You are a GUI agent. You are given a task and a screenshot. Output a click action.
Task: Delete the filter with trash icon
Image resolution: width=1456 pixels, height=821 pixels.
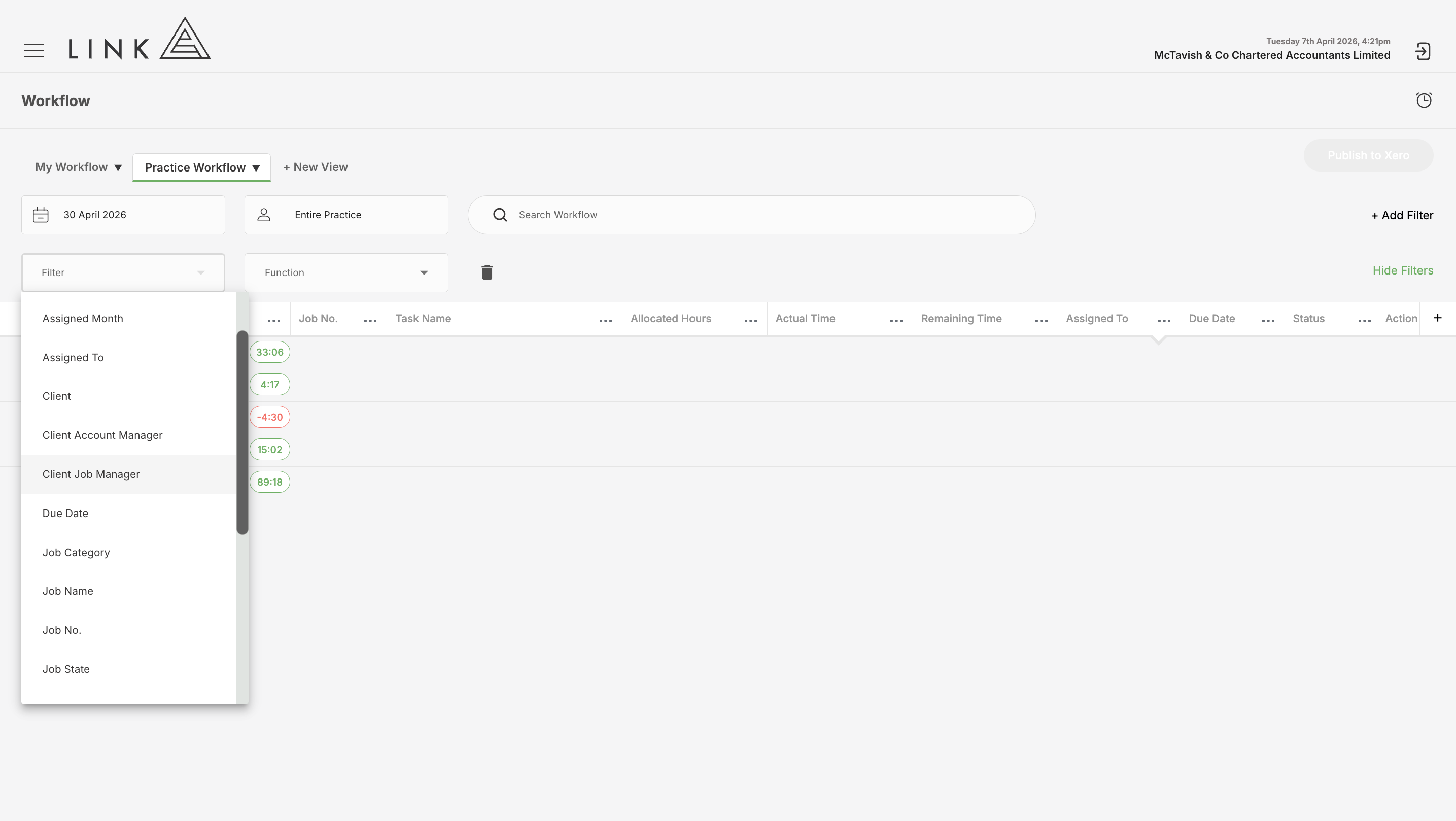[x=487, y=272]
